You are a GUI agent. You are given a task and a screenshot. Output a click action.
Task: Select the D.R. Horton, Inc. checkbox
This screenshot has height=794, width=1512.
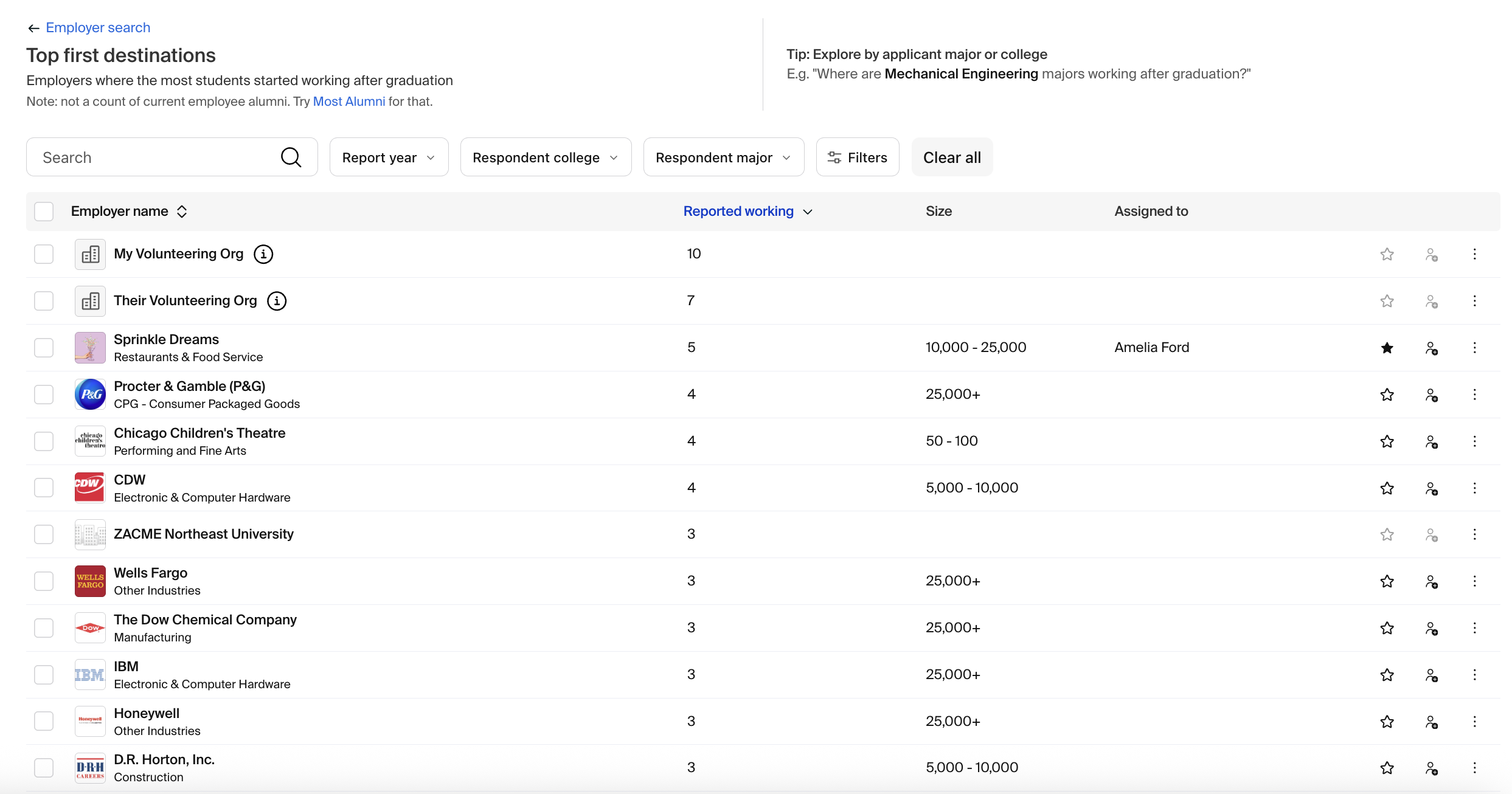point(44,768)
